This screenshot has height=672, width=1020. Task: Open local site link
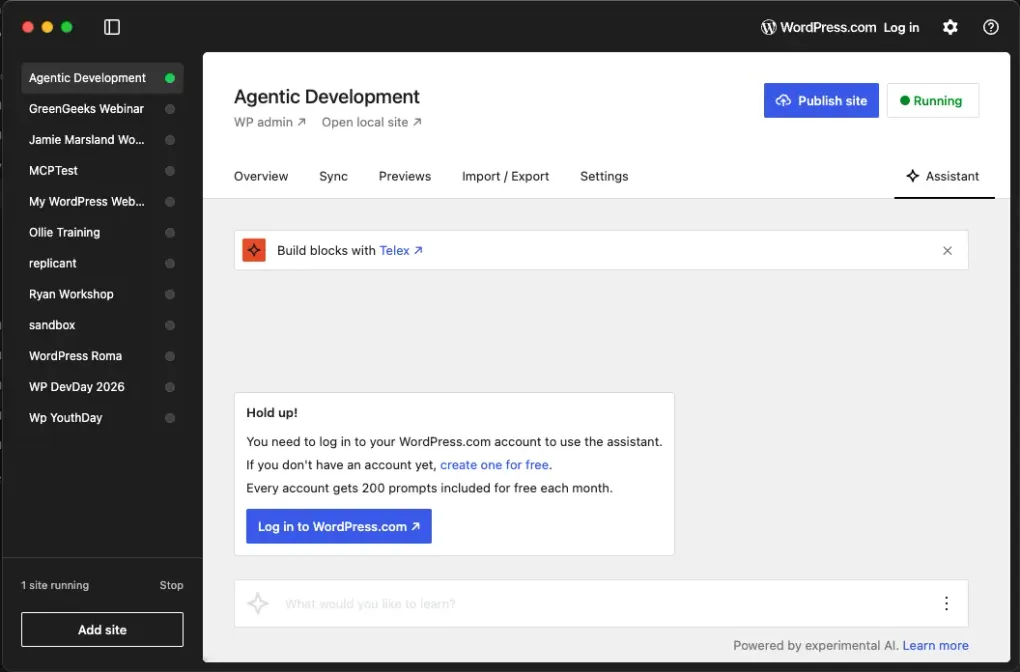point(371,122)
